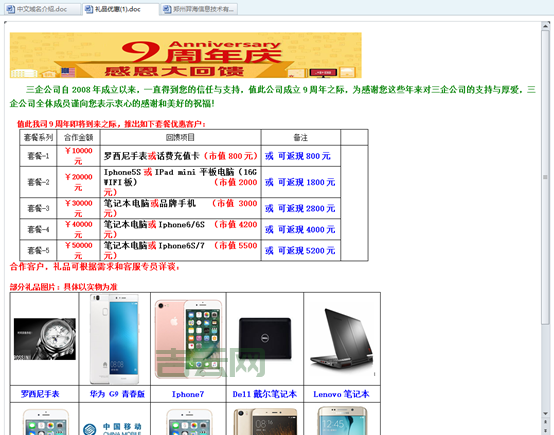The width and height of the screenshot is (554, 435).
Task: Click the 套餐-2 row label
Action: tap(38, 182)
